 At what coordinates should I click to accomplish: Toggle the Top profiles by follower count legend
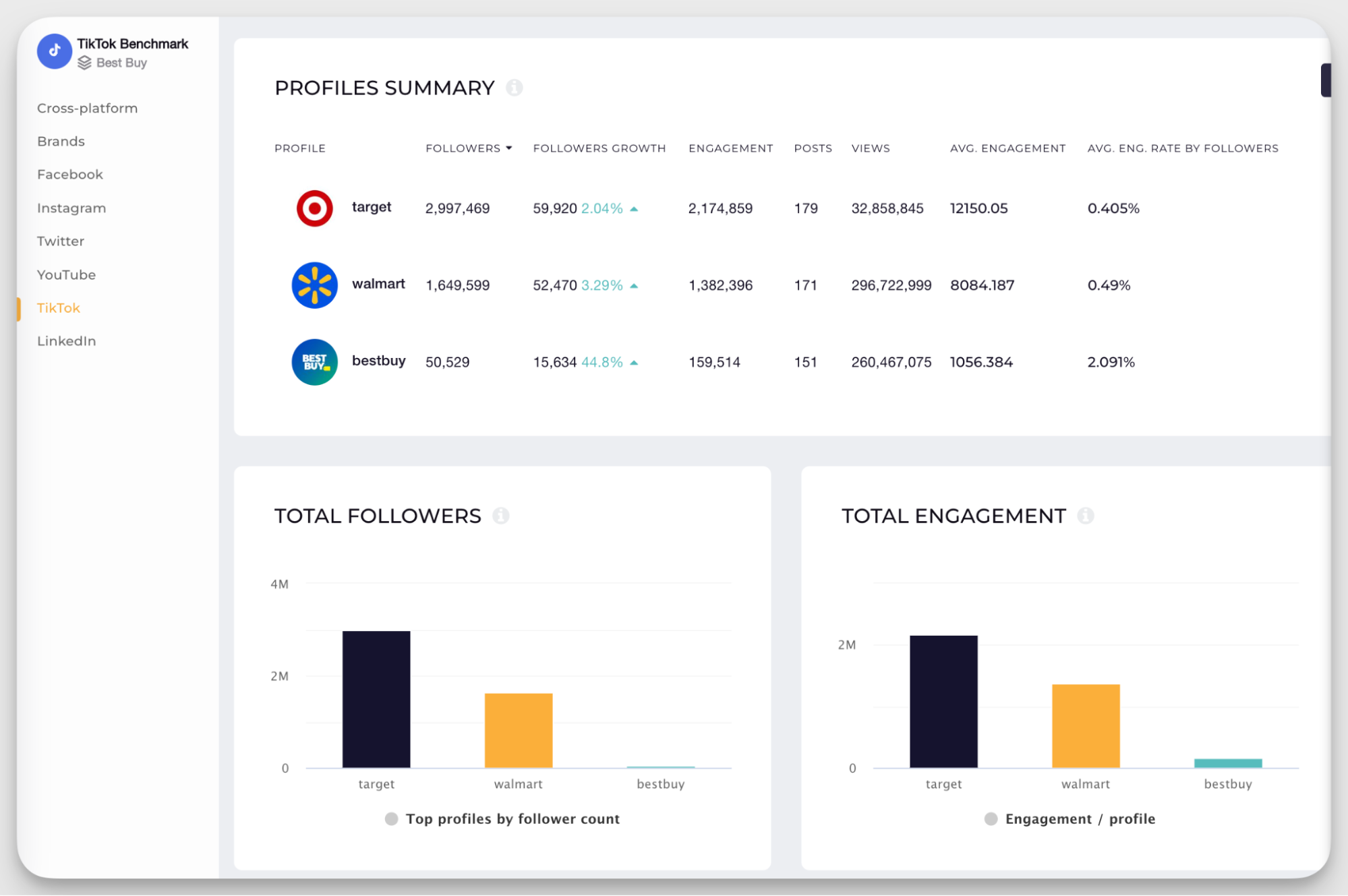[502, 818]
